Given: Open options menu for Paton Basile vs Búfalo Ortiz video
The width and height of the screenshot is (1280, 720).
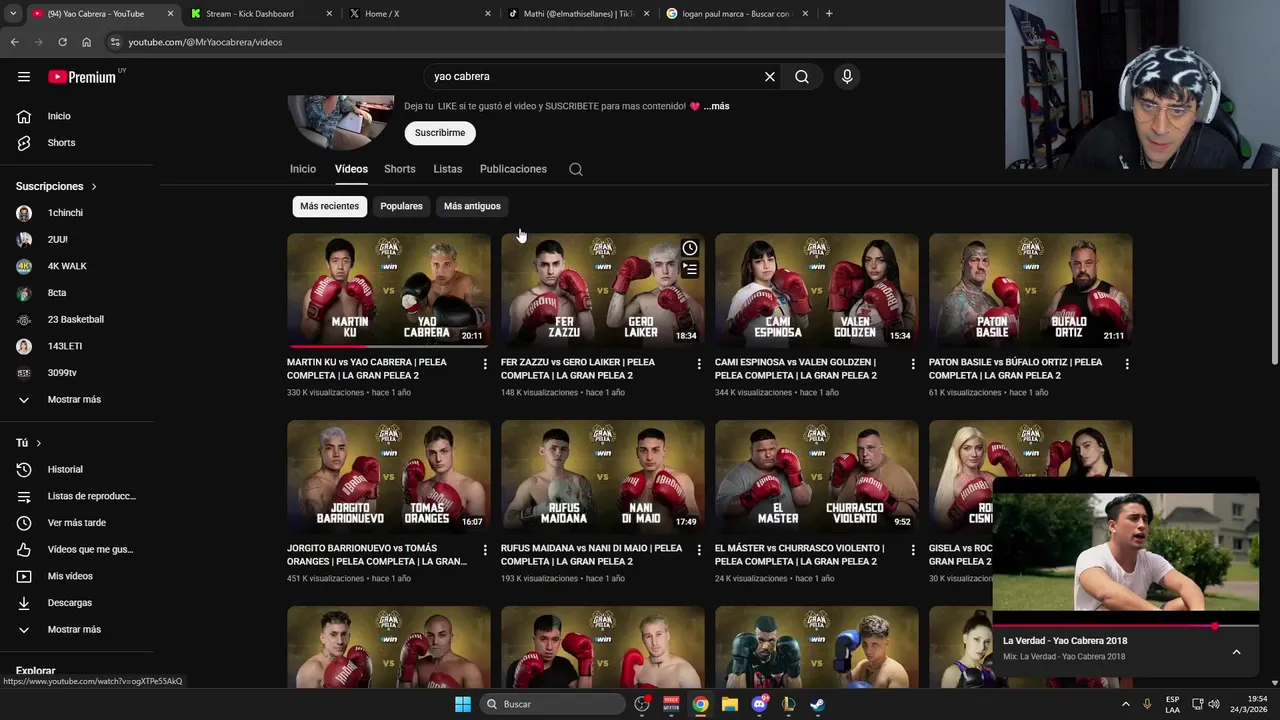Looking at the screenshot, I should click(x=1127, y=364).
